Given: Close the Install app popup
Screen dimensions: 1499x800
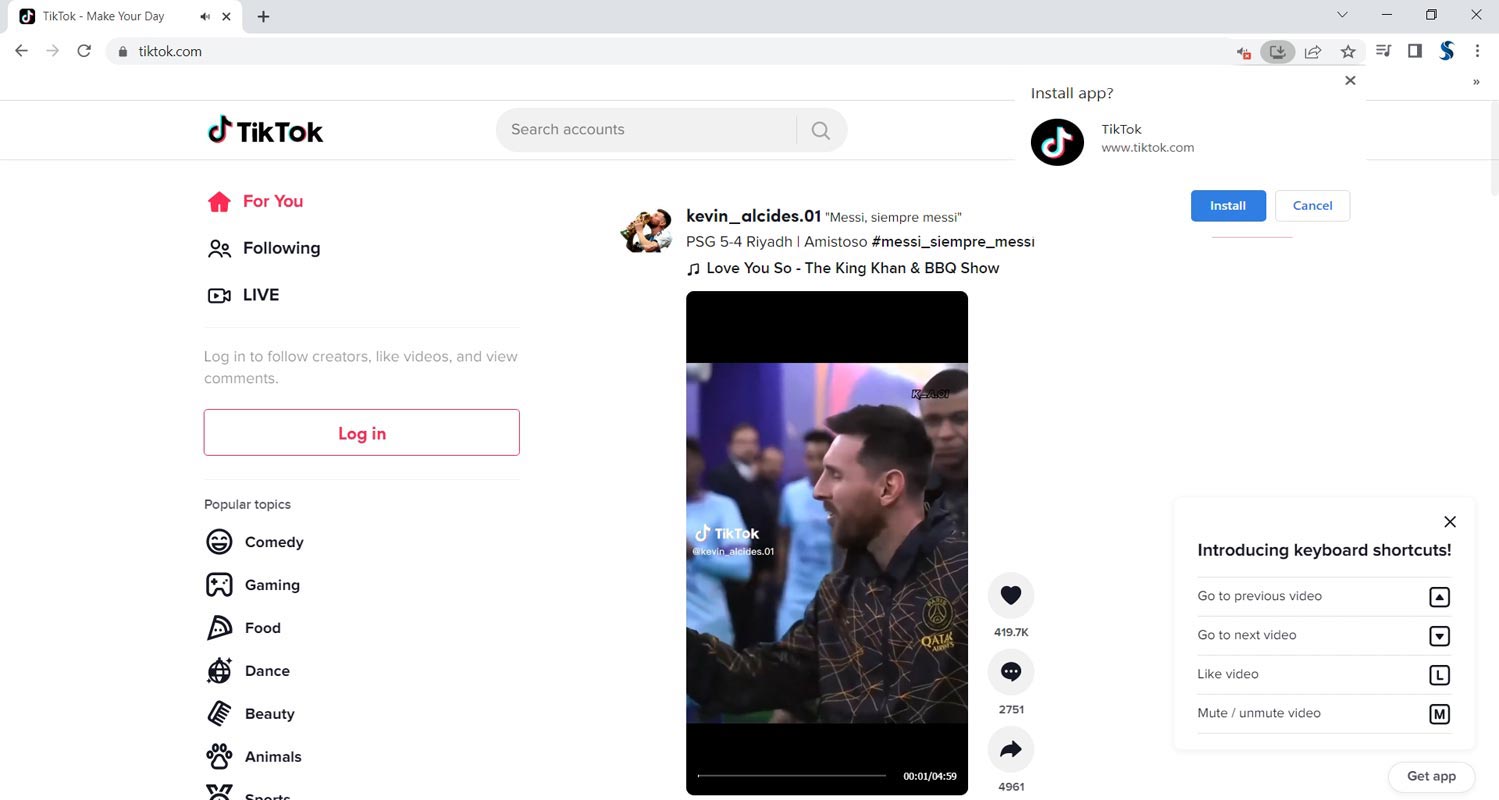Looking at the screenshot, I should click(x=1350, y=80).
